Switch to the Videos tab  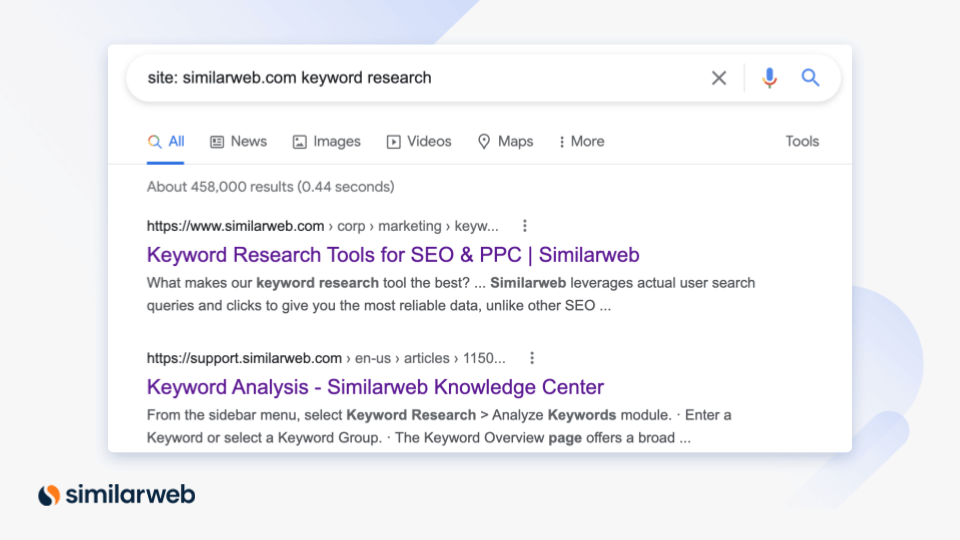pyautogui.click(x=419, y=141)
